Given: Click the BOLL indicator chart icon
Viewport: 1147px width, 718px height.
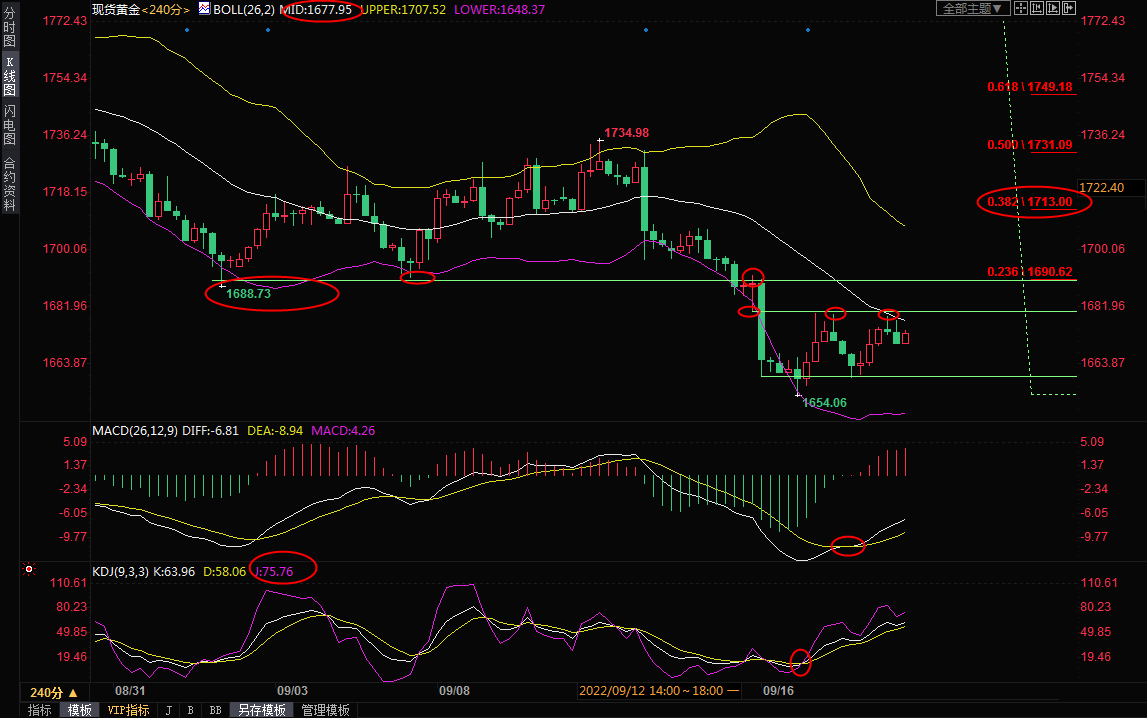Looking at the screenshot, I should (x=204, y=9).
